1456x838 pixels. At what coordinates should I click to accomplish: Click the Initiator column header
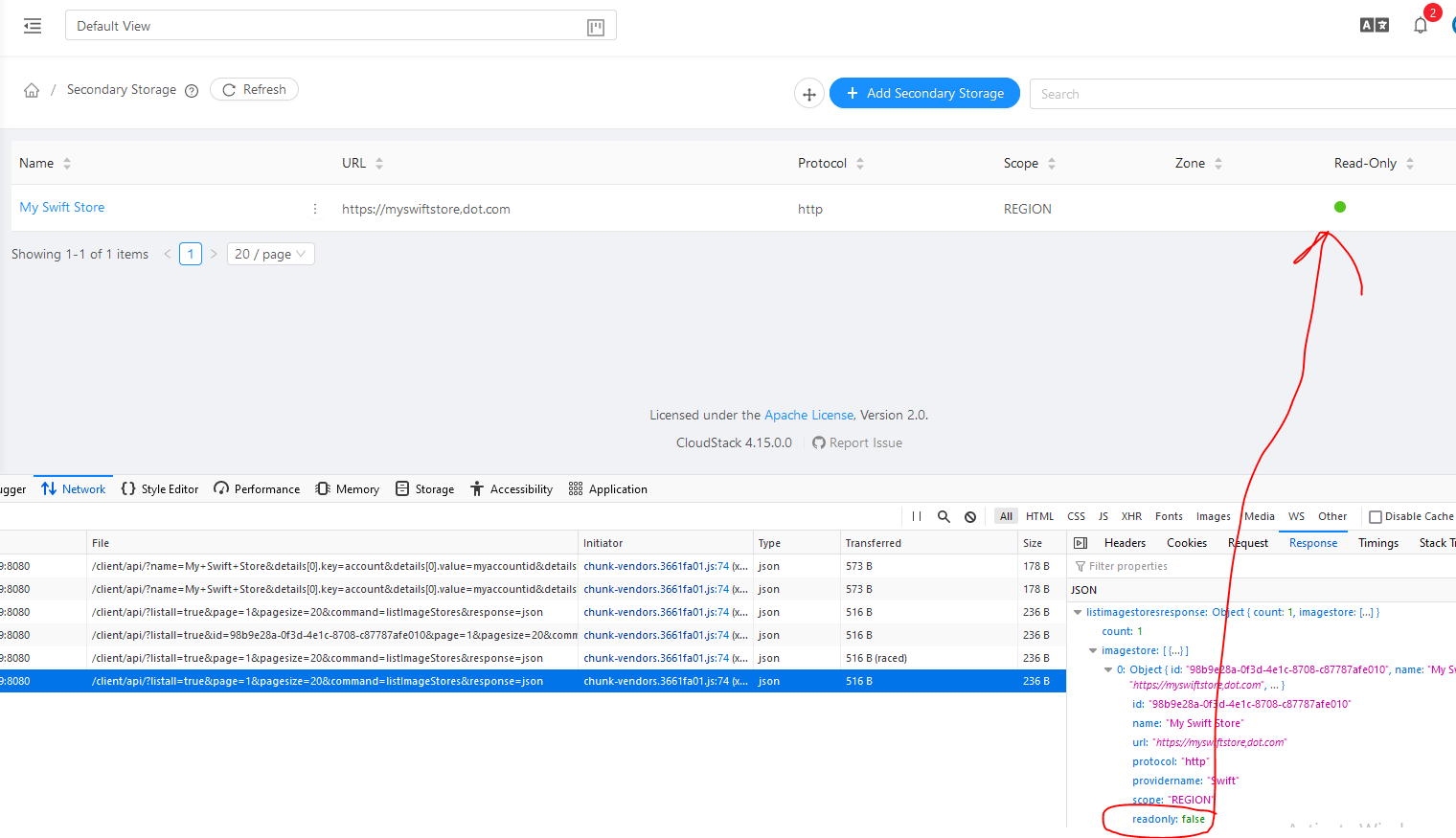665,543
